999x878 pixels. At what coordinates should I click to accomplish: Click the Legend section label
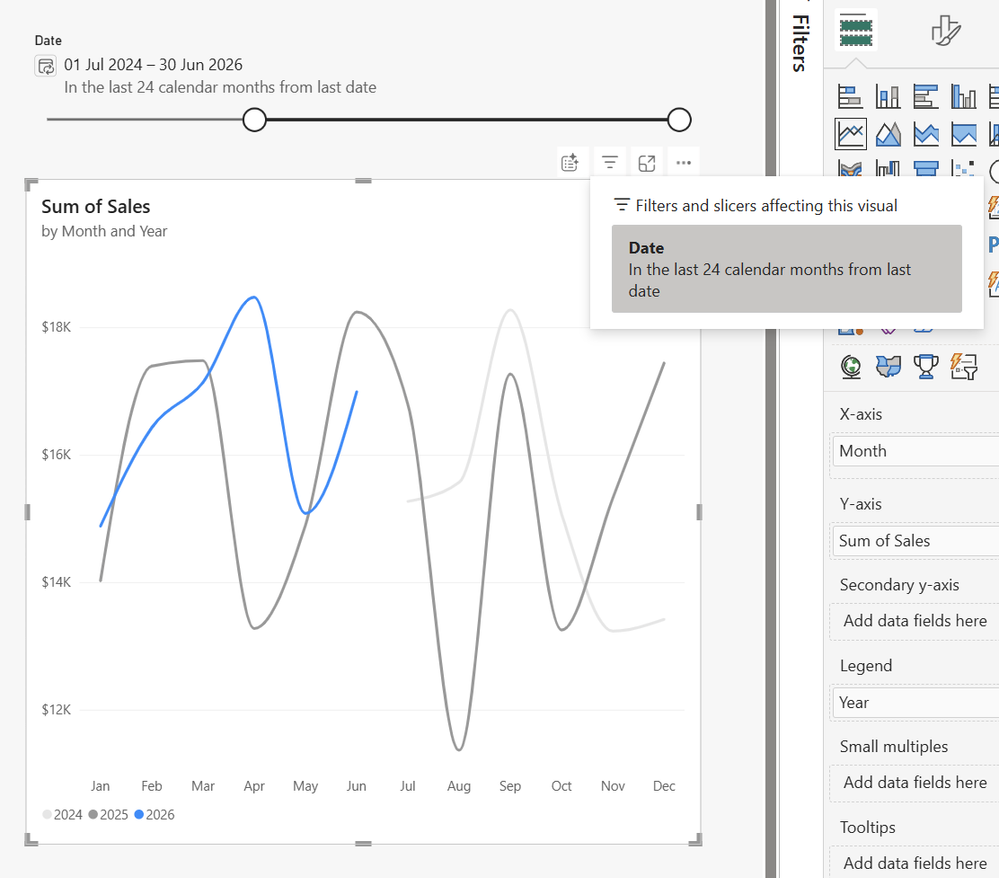[866, 666]
